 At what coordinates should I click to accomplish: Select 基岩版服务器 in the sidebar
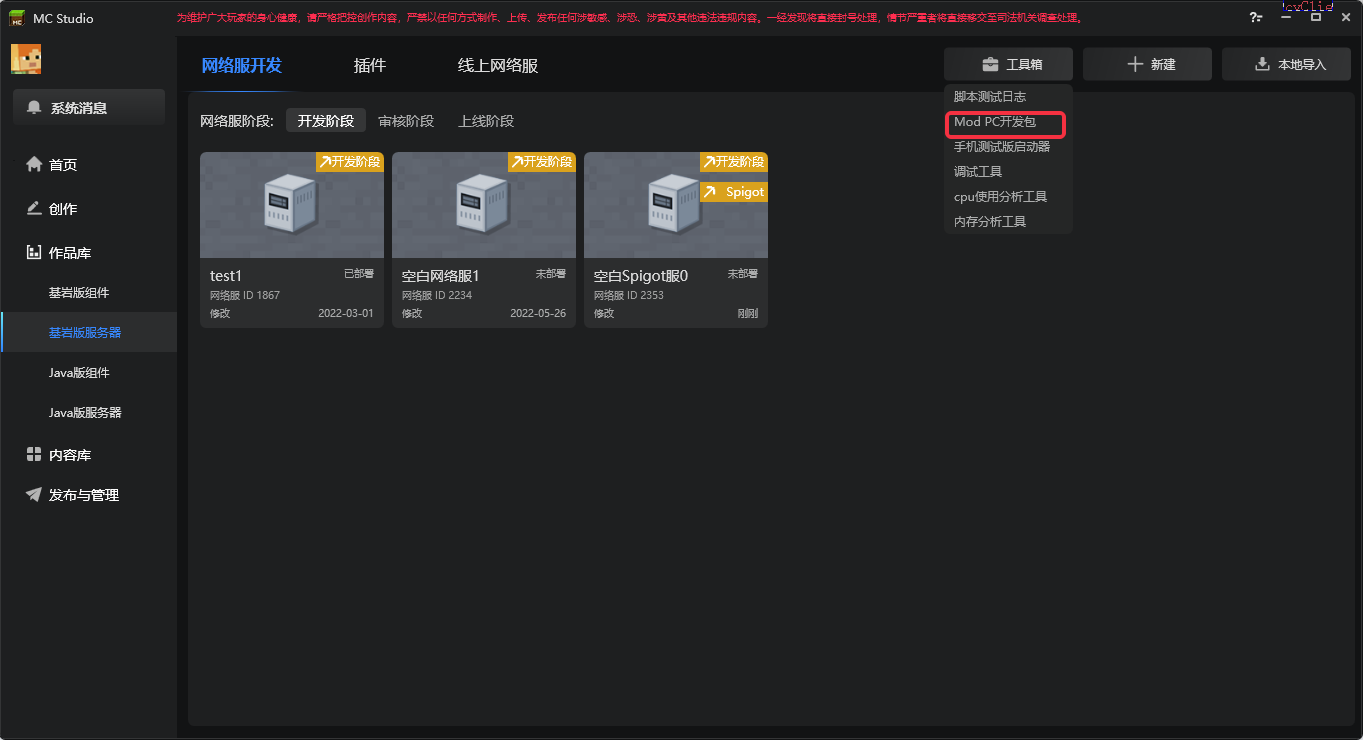[89, 332]
